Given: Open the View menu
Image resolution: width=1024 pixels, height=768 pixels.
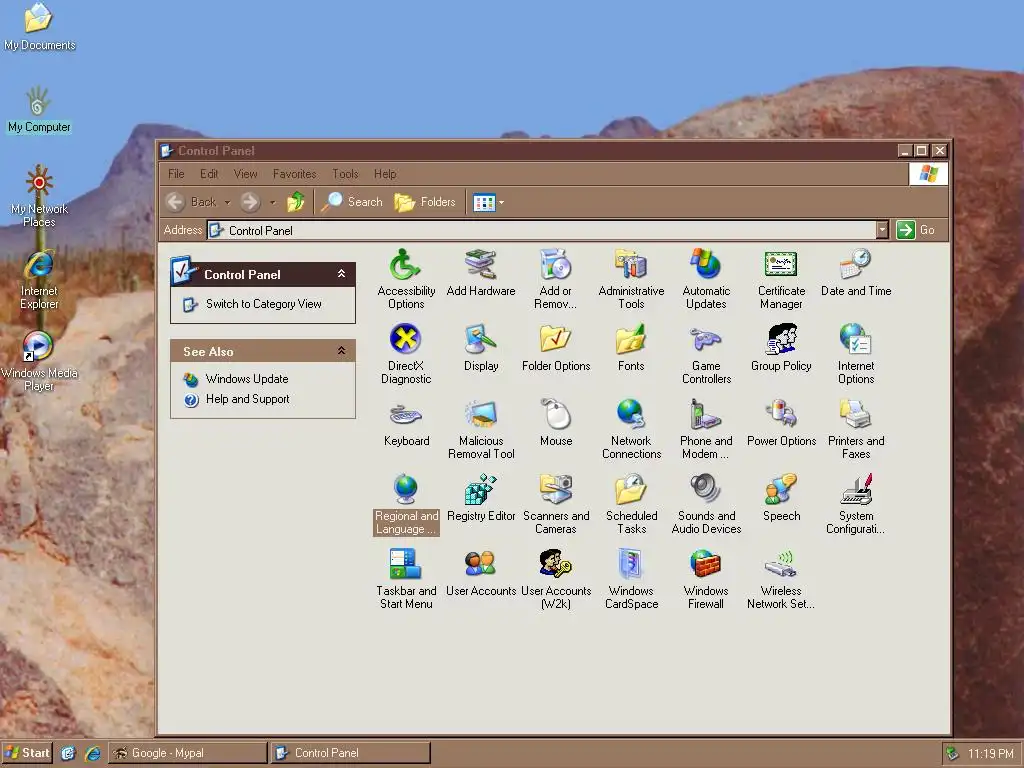Looking at the screenshot, I should (x=246, y=174).
